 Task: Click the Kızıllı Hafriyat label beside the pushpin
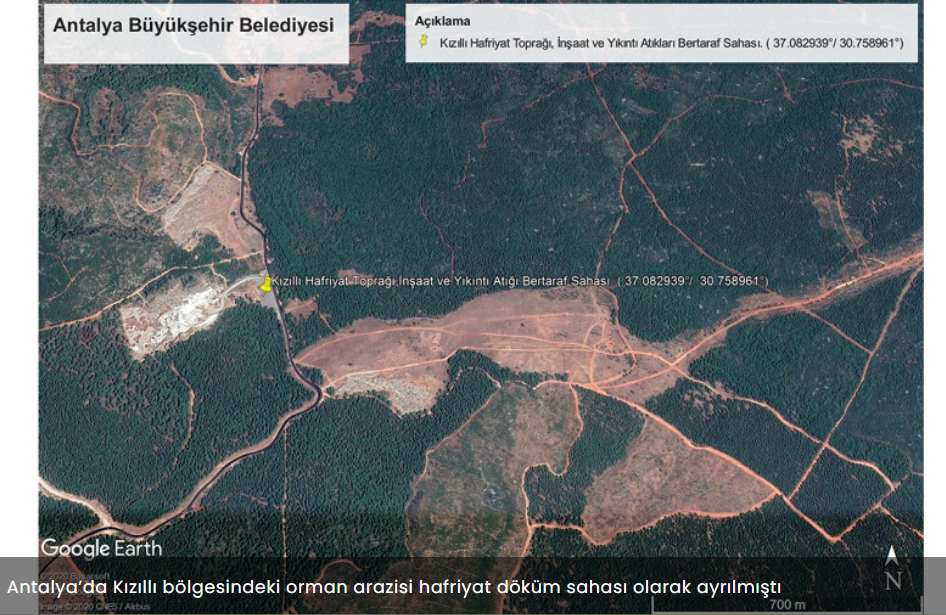[440, 281]
